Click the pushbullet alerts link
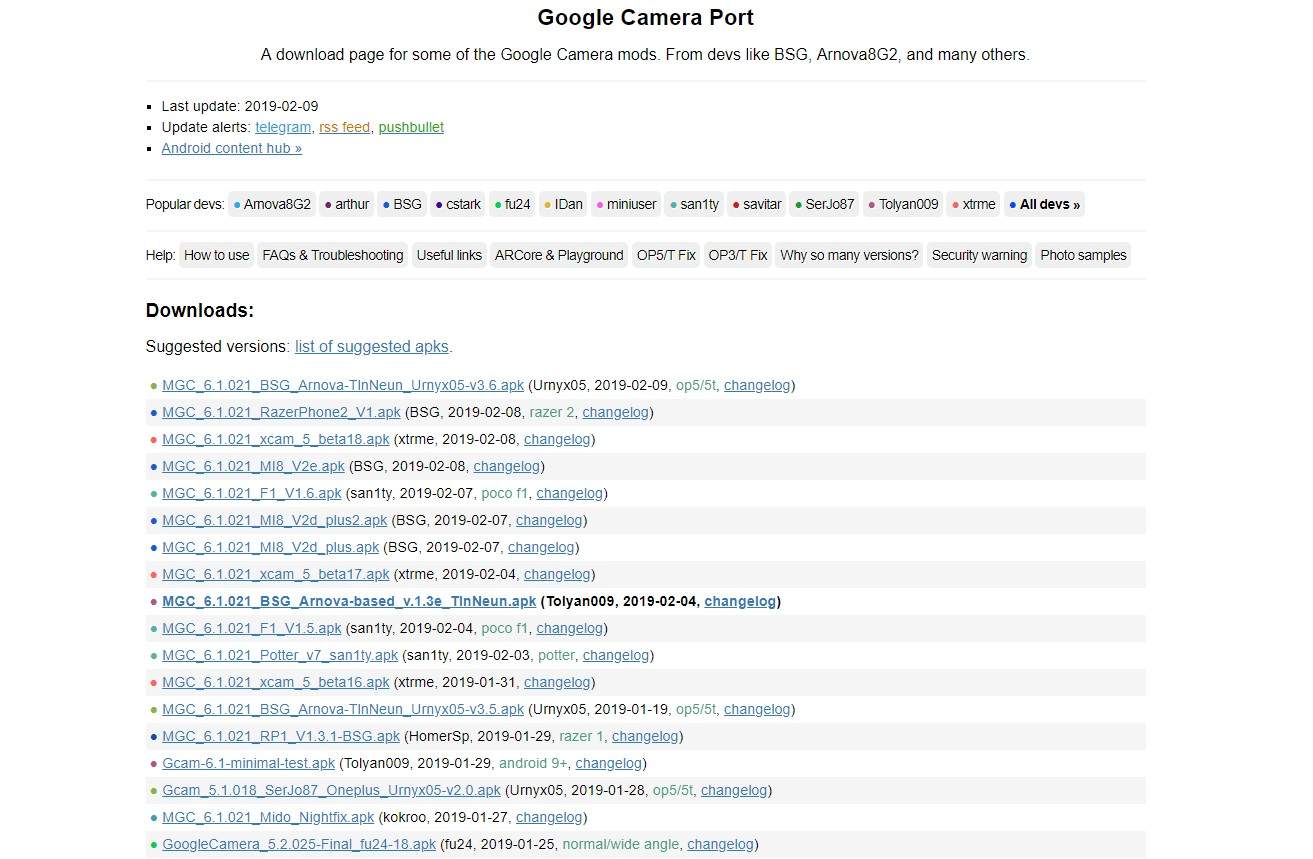This screenshot has height=859, width=1313. coord(411,127)
